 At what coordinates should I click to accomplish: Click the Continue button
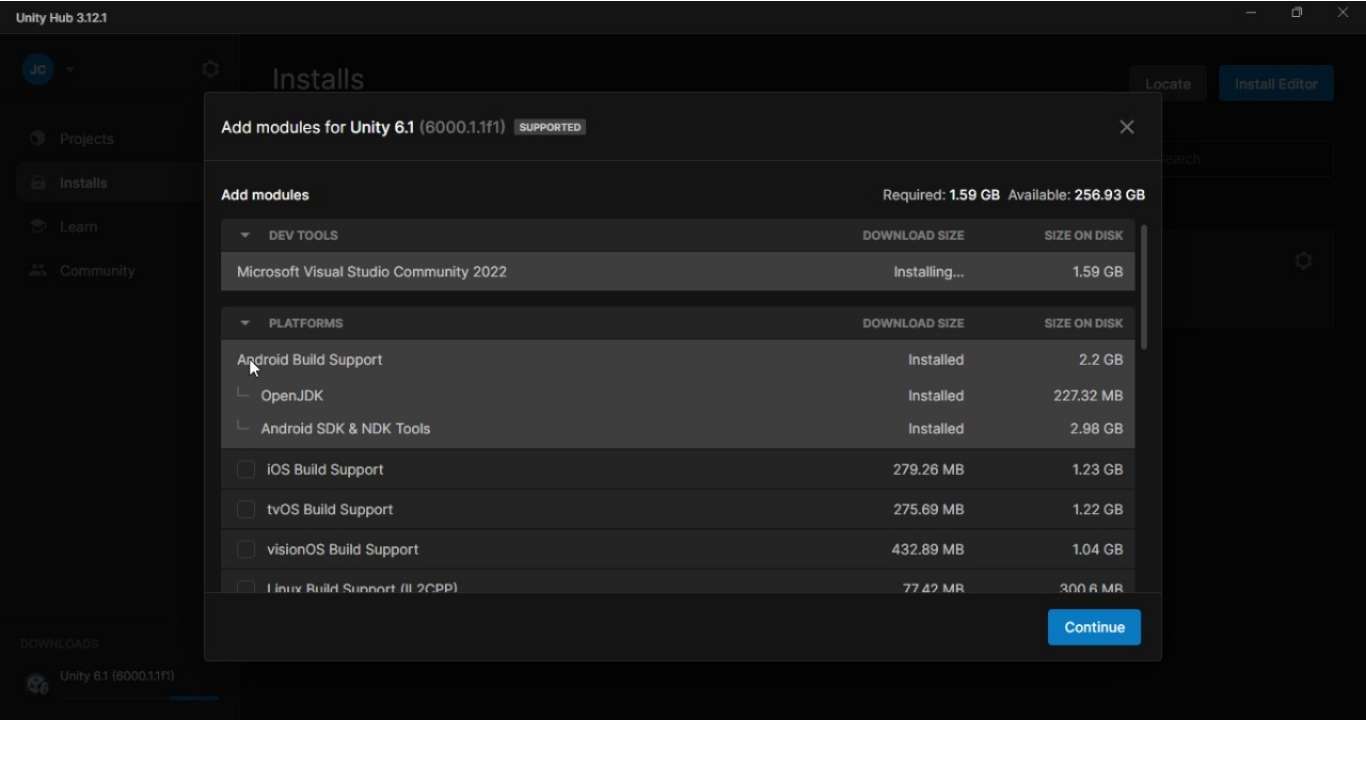click(x=1094, y=627)
